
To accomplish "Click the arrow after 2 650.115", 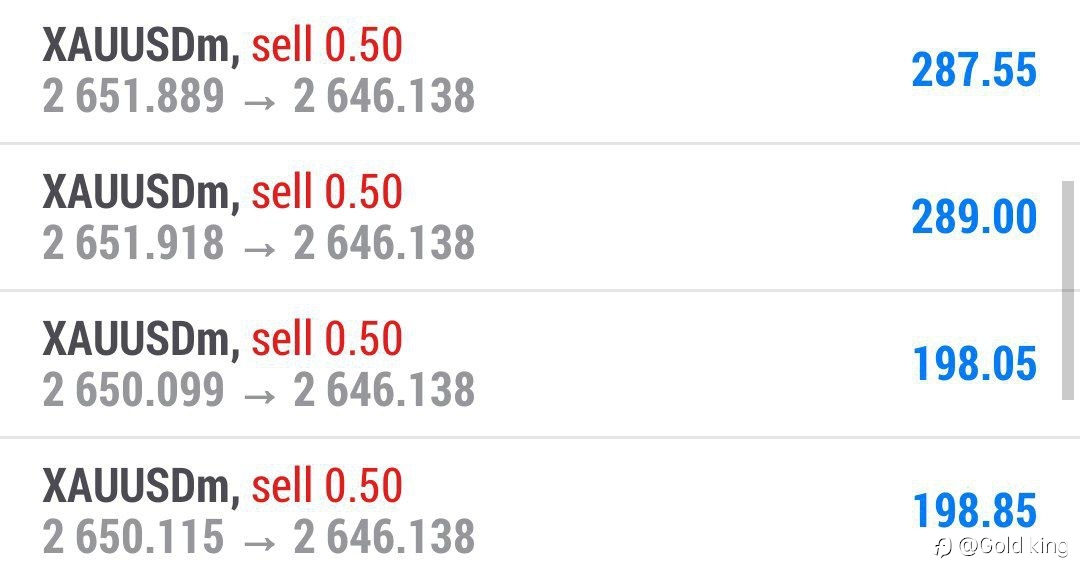I will tap(260, 542).
